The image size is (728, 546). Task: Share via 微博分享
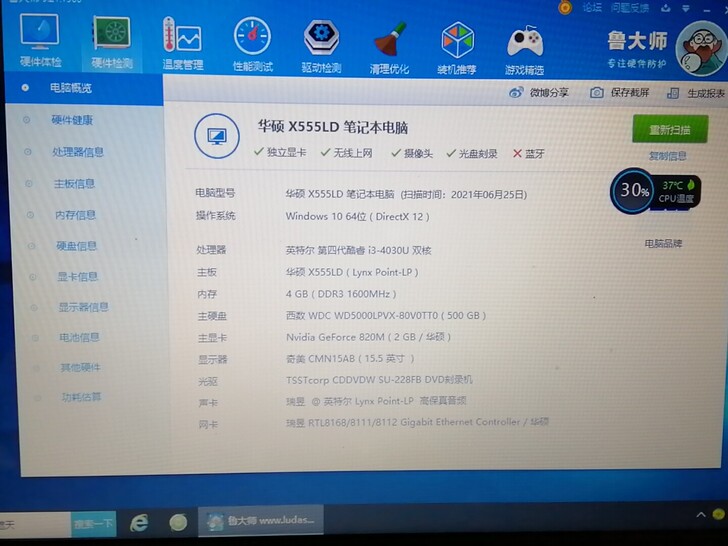coord(539,92)
